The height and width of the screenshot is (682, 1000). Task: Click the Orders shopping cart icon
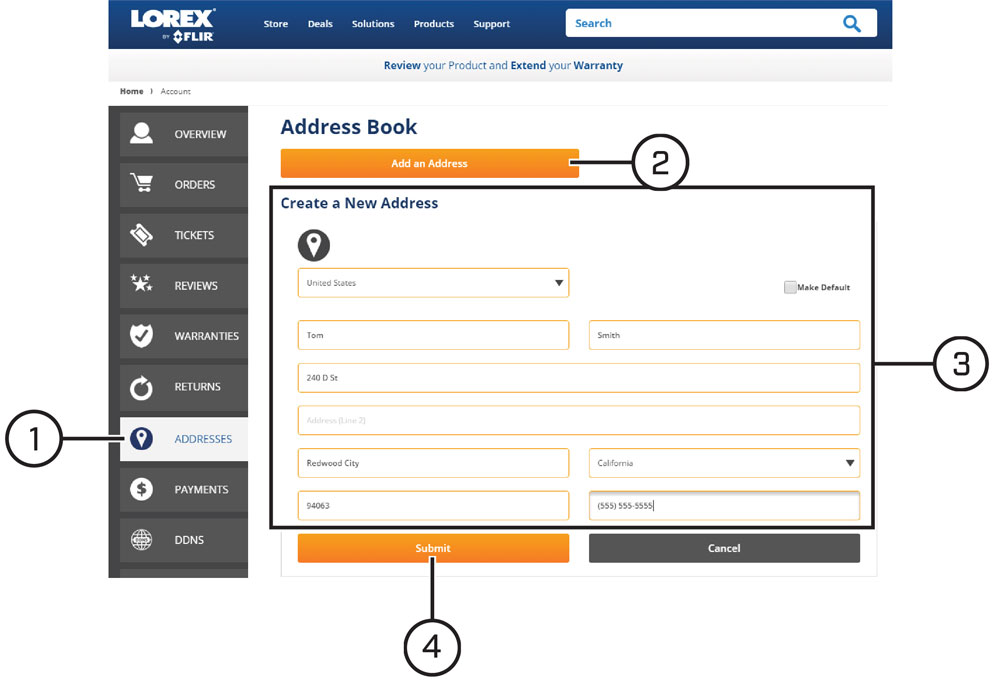(141, 183)
